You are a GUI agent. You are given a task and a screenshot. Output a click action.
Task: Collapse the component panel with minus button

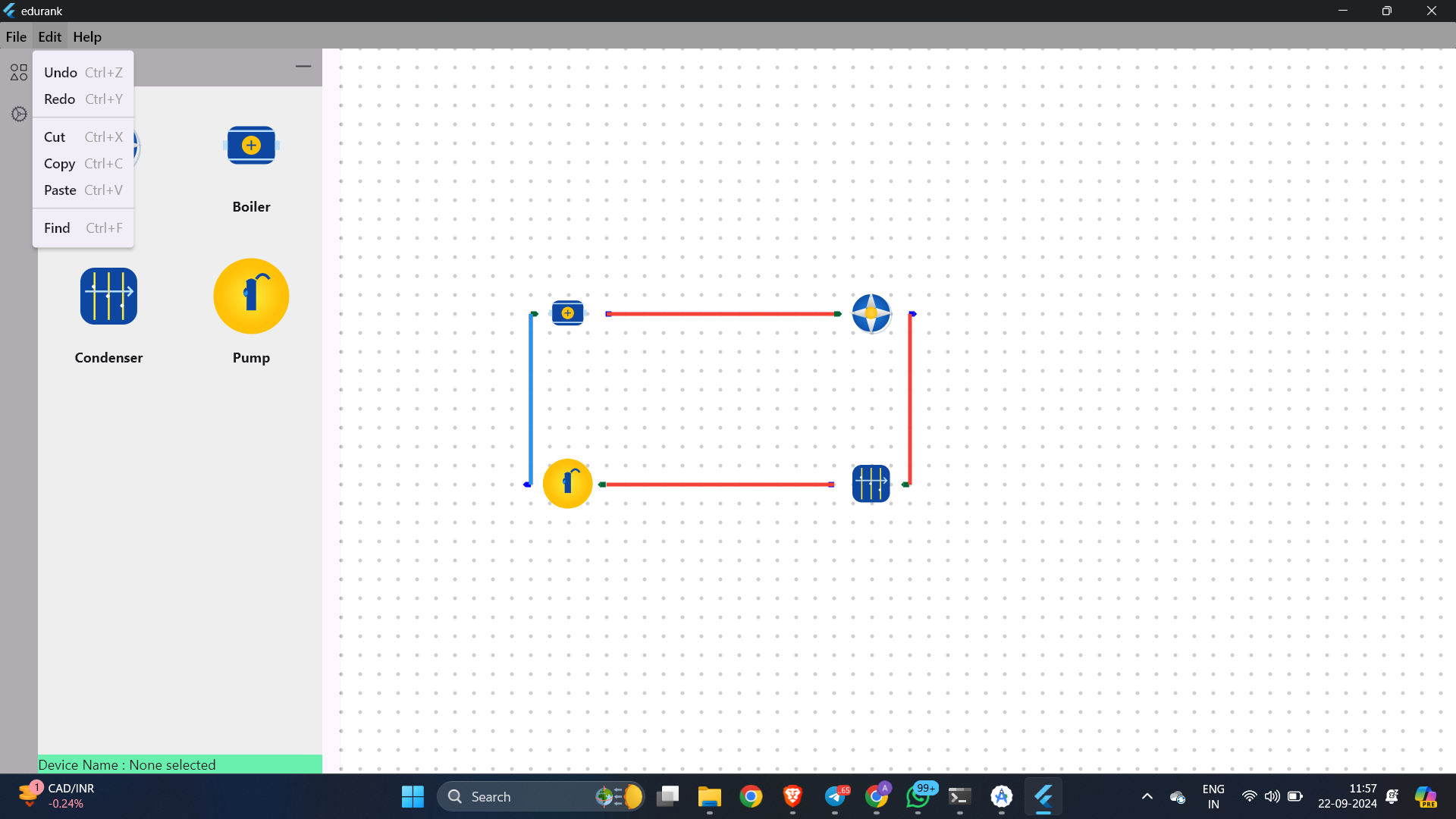click(303, 67)
